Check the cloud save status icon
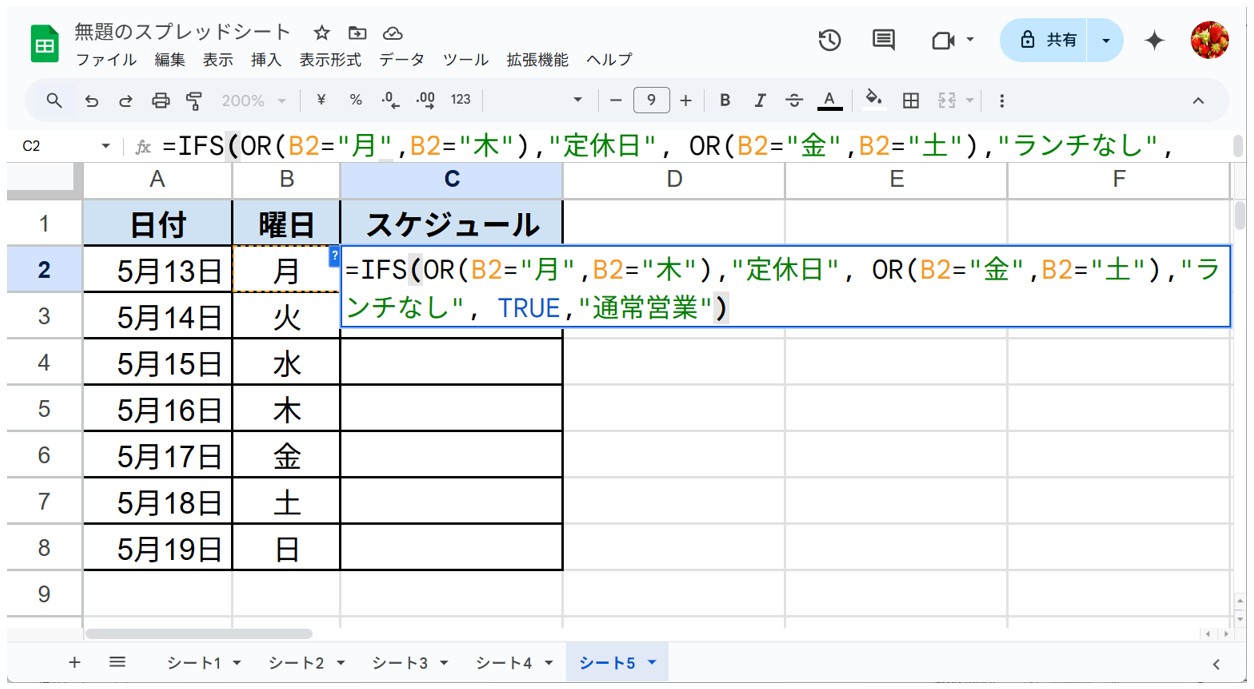1254x689 pixels. pos(393,33)
